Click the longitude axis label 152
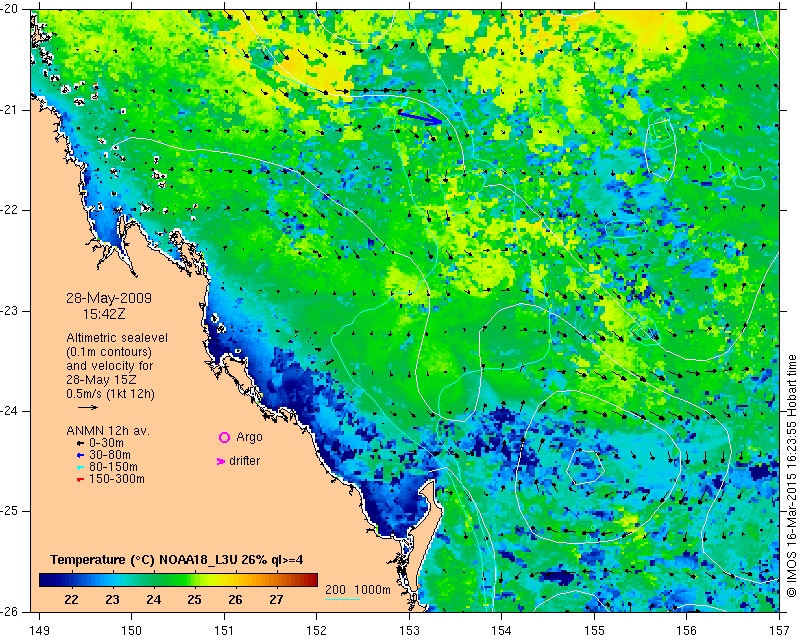This screenshot has width=800, height=640. click(317, 631)
